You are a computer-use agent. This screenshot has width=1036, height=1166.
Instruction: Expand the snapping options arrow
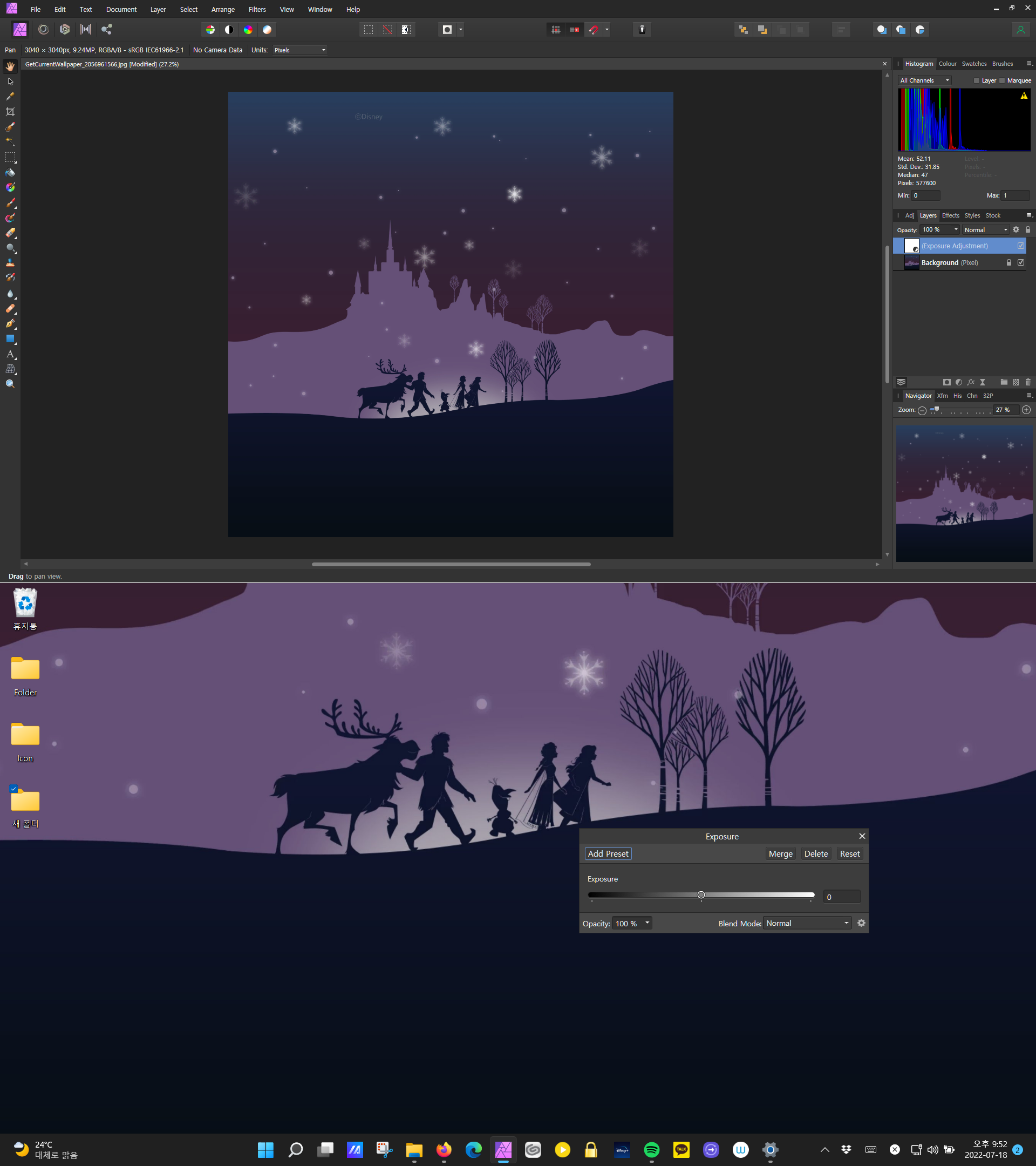point(606,30)
